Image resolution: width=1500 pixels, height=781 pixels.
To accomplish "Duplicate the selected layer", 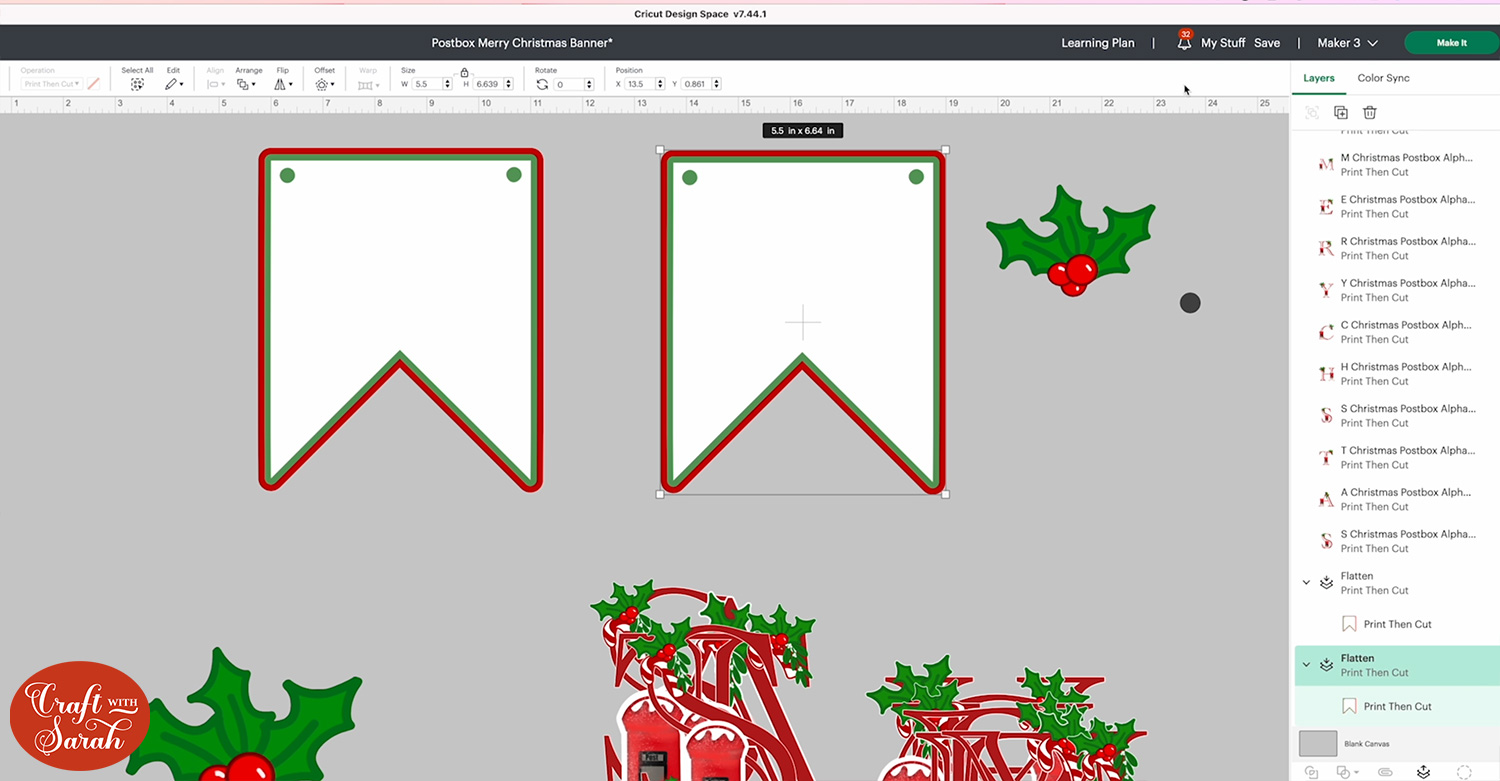I will 1341,113.
